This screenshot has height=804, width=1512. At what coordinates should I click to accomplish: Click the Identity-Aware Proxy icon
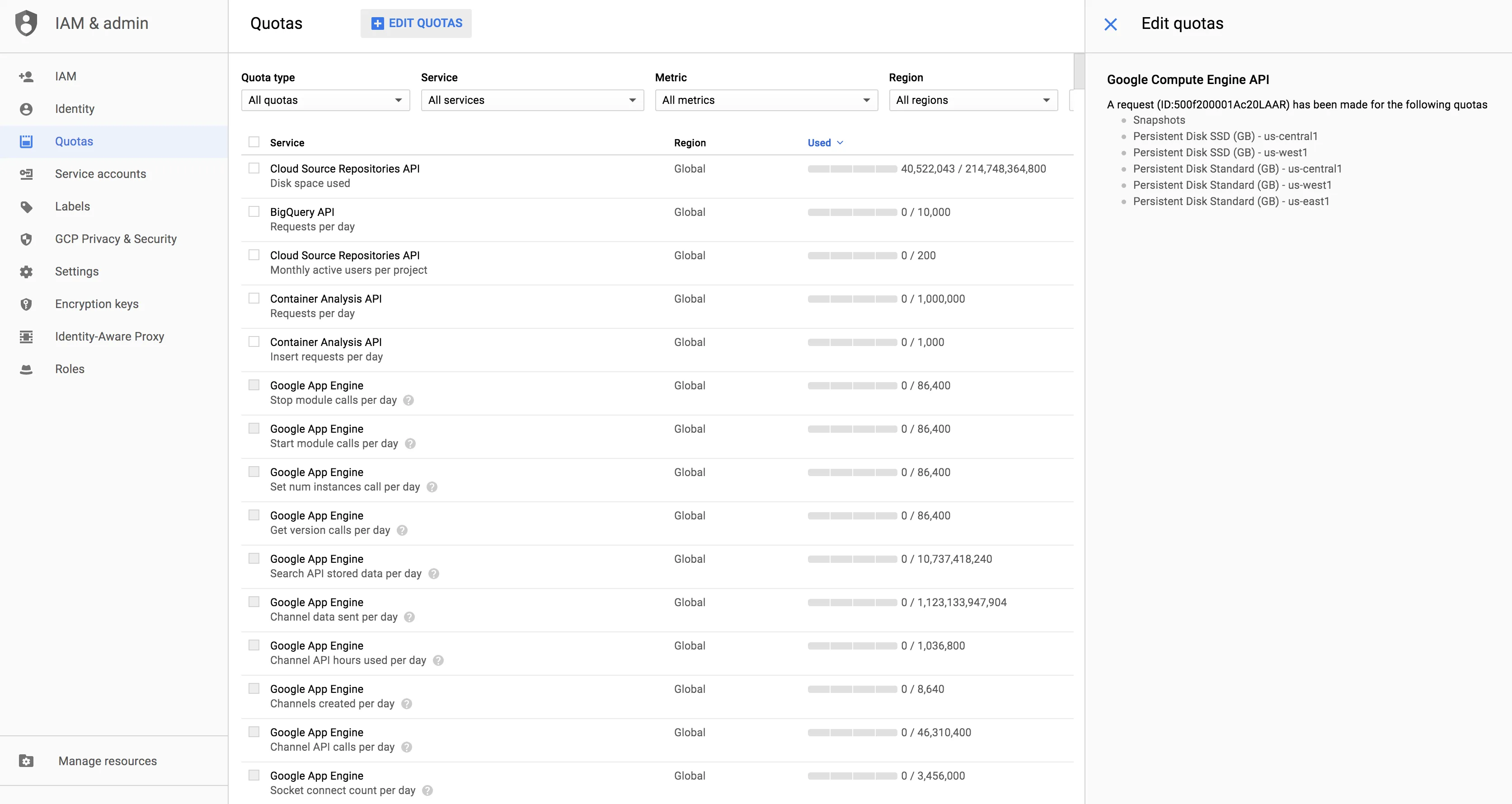[26, 337]
